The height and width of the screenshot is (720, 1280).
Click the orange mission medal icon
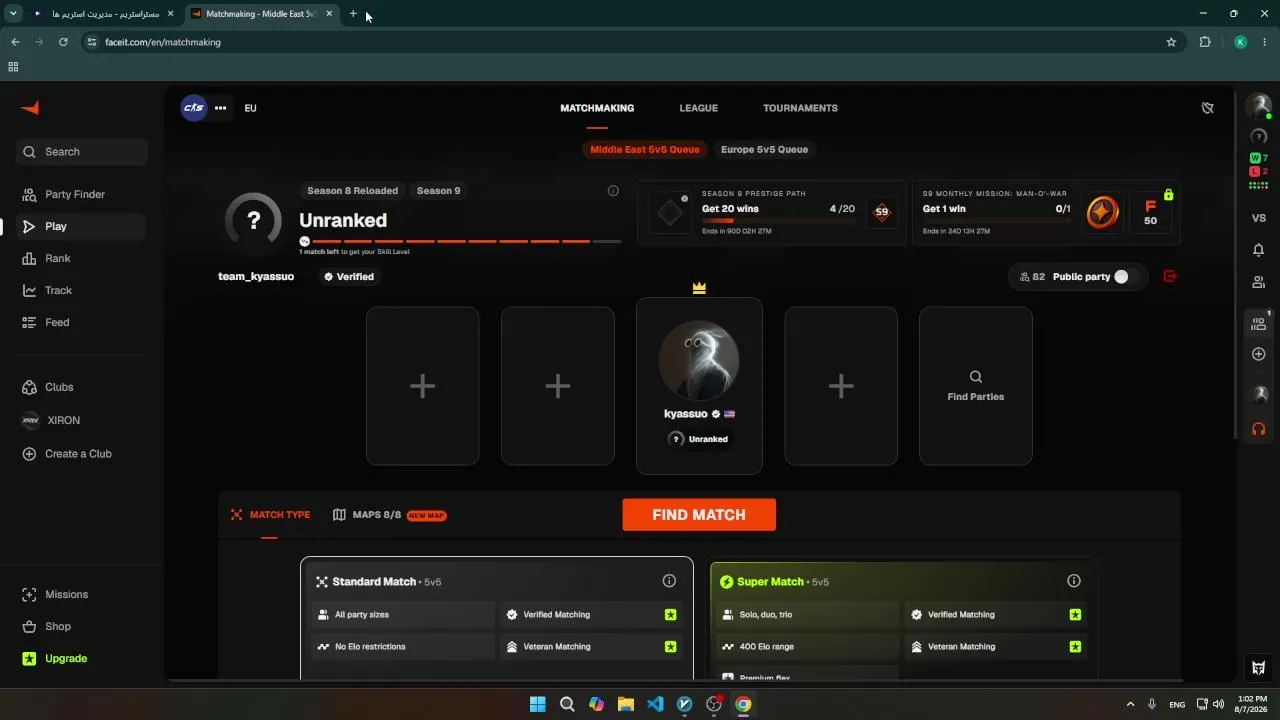(1102, 213)
